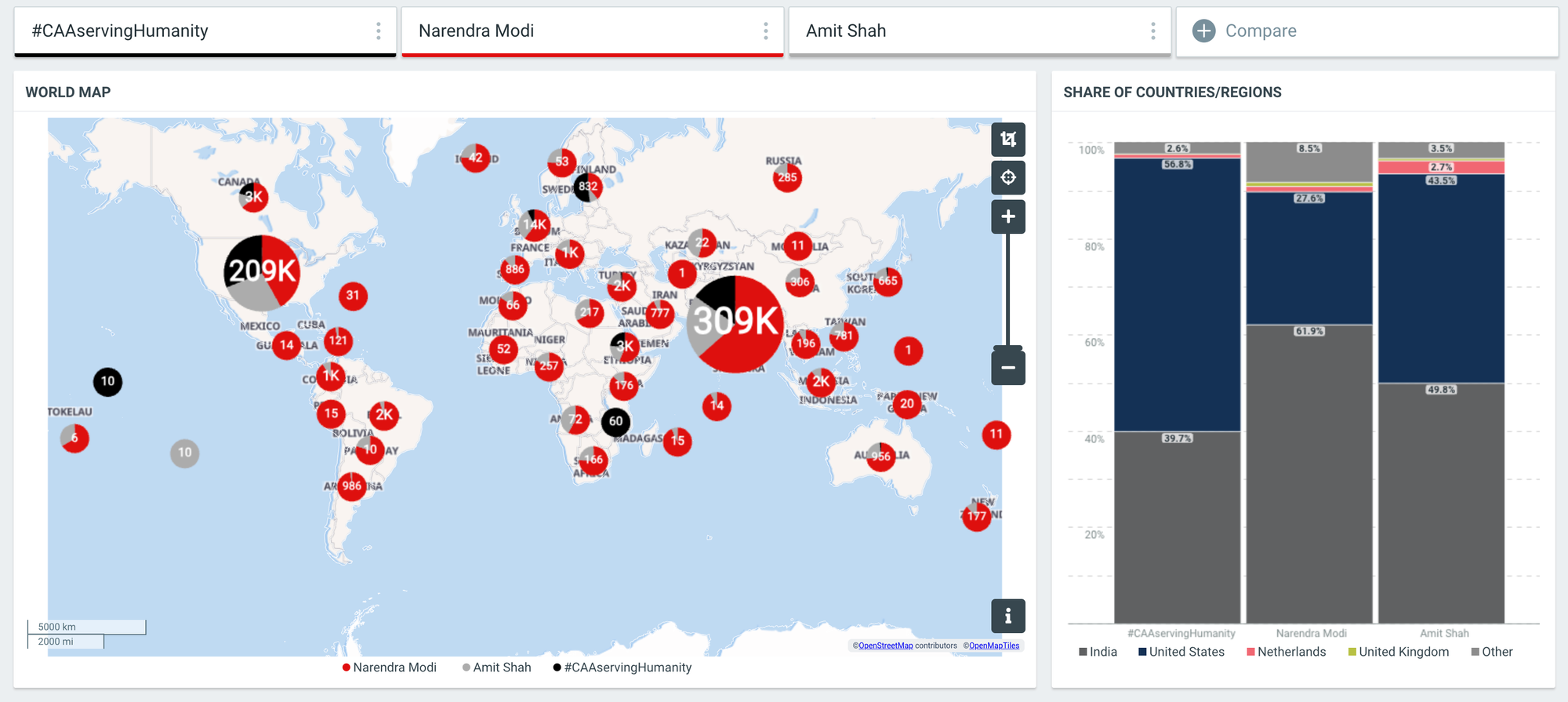Click the 31 cluster in Atlantic near US
The height and width of the screenshot is (702, 1568).
coord(353,296)
